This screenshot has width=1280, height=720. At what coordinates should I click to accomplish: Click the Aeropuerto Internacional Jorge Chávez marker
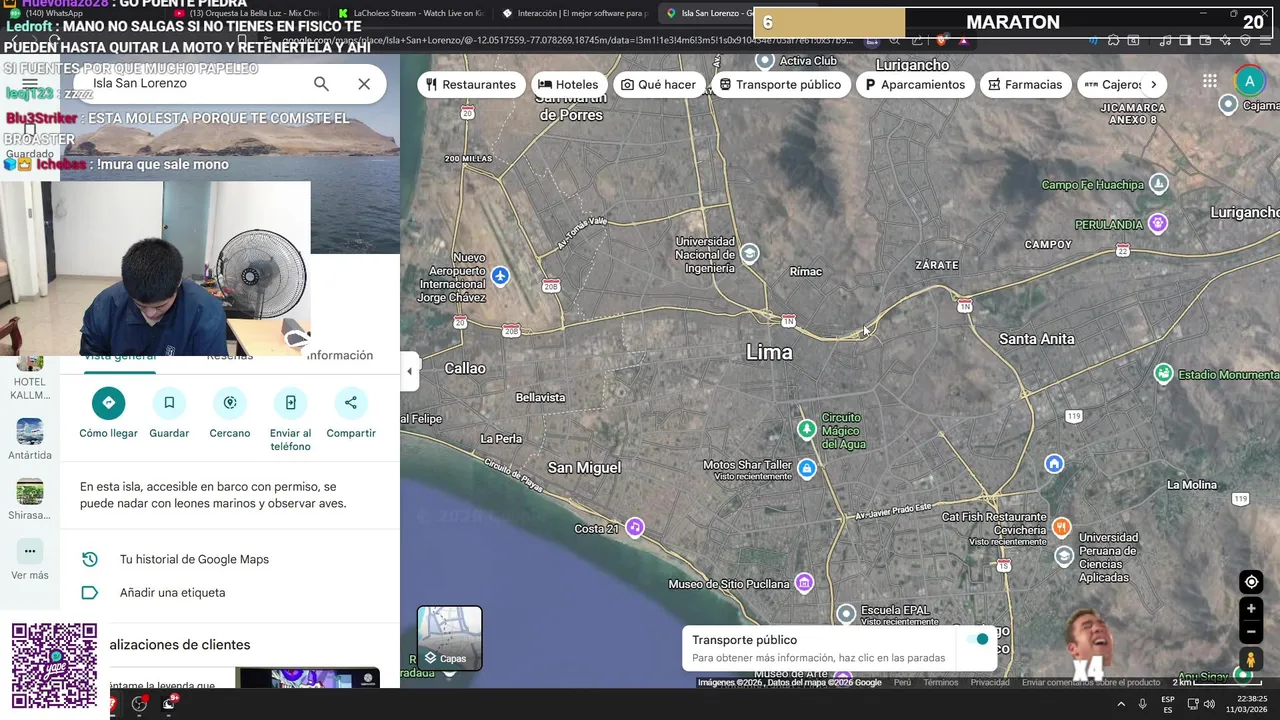point(501,275)
